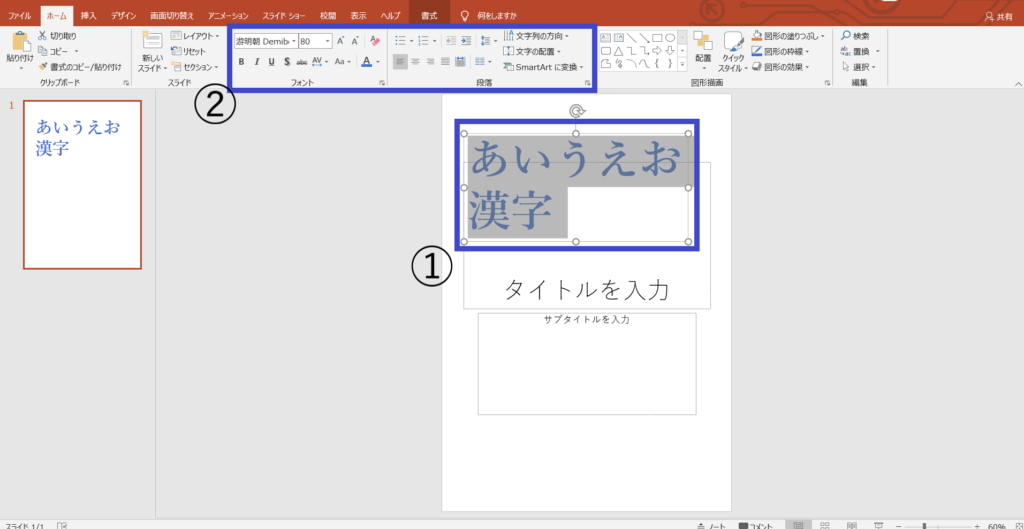This screenshot has height=529, width=1024.
Task: Open Comments (コメント) pane
Action: click(x=756, y=526)
